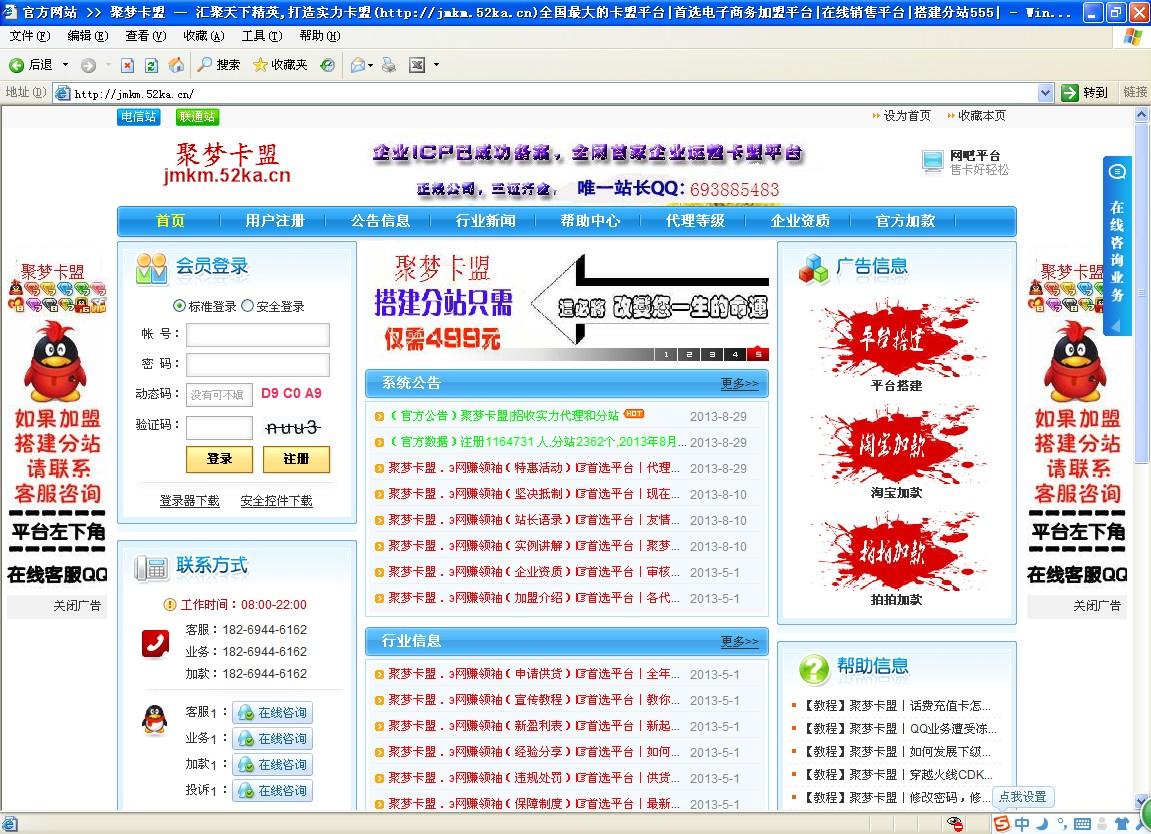Viewport: 1151px width, 834px height.
Task: Expand the address bar URL dropdown
Action: pos(1045,93)
